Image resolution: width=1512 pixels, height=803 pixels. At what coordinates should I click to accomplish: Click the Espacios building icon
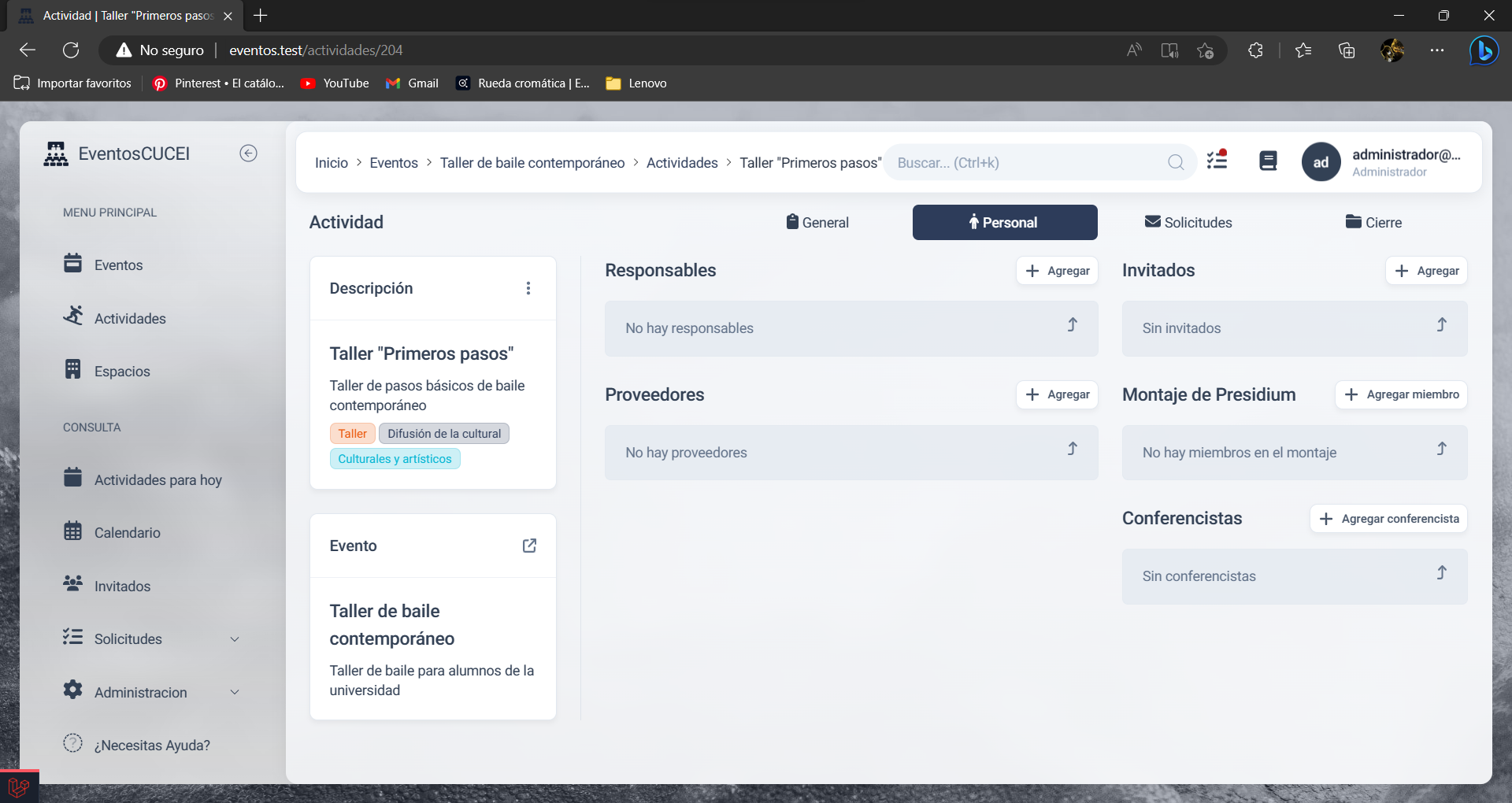pos(72,370)
